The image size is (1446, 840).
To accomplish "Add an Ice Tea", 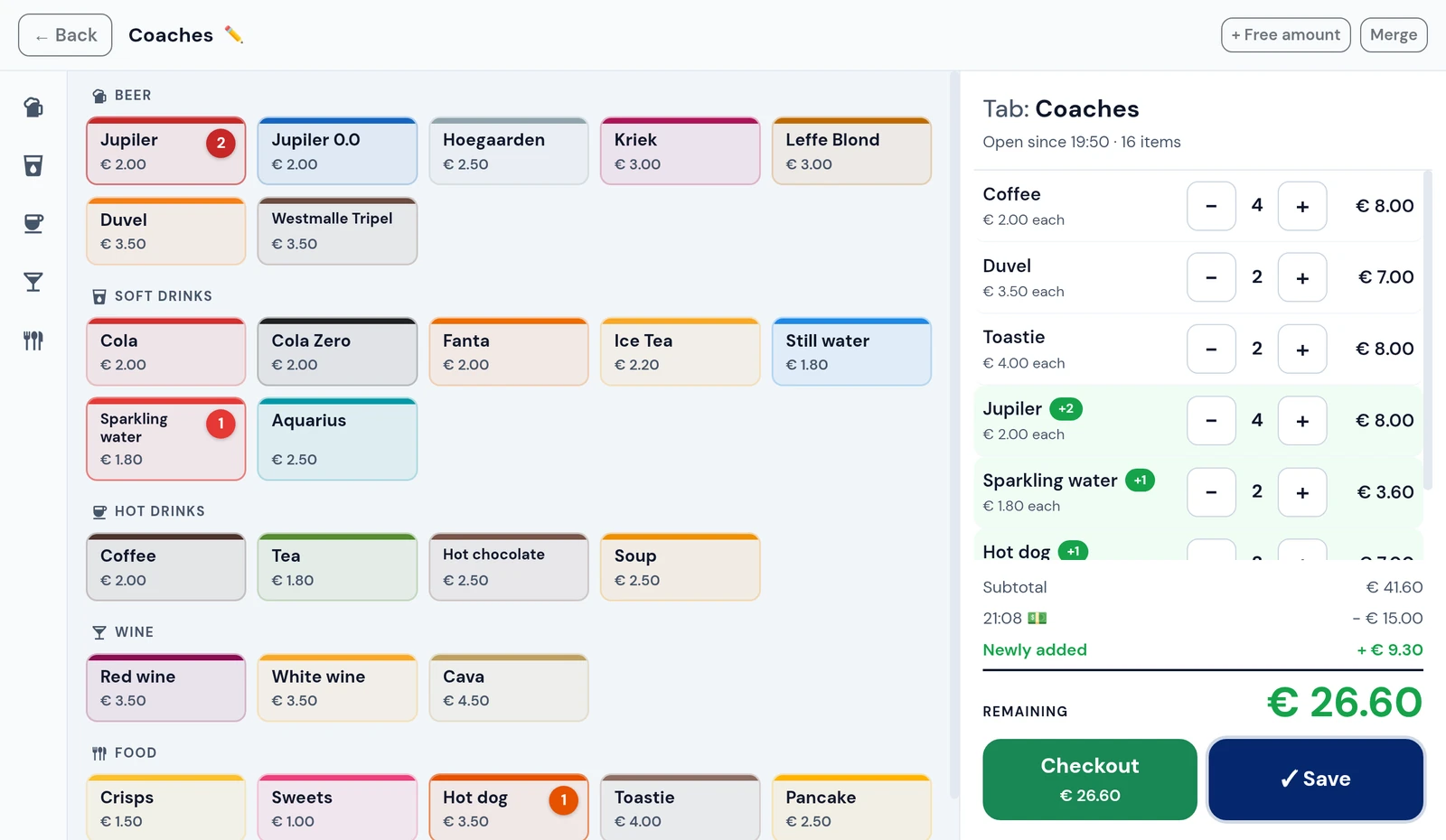I will [681, 351].
